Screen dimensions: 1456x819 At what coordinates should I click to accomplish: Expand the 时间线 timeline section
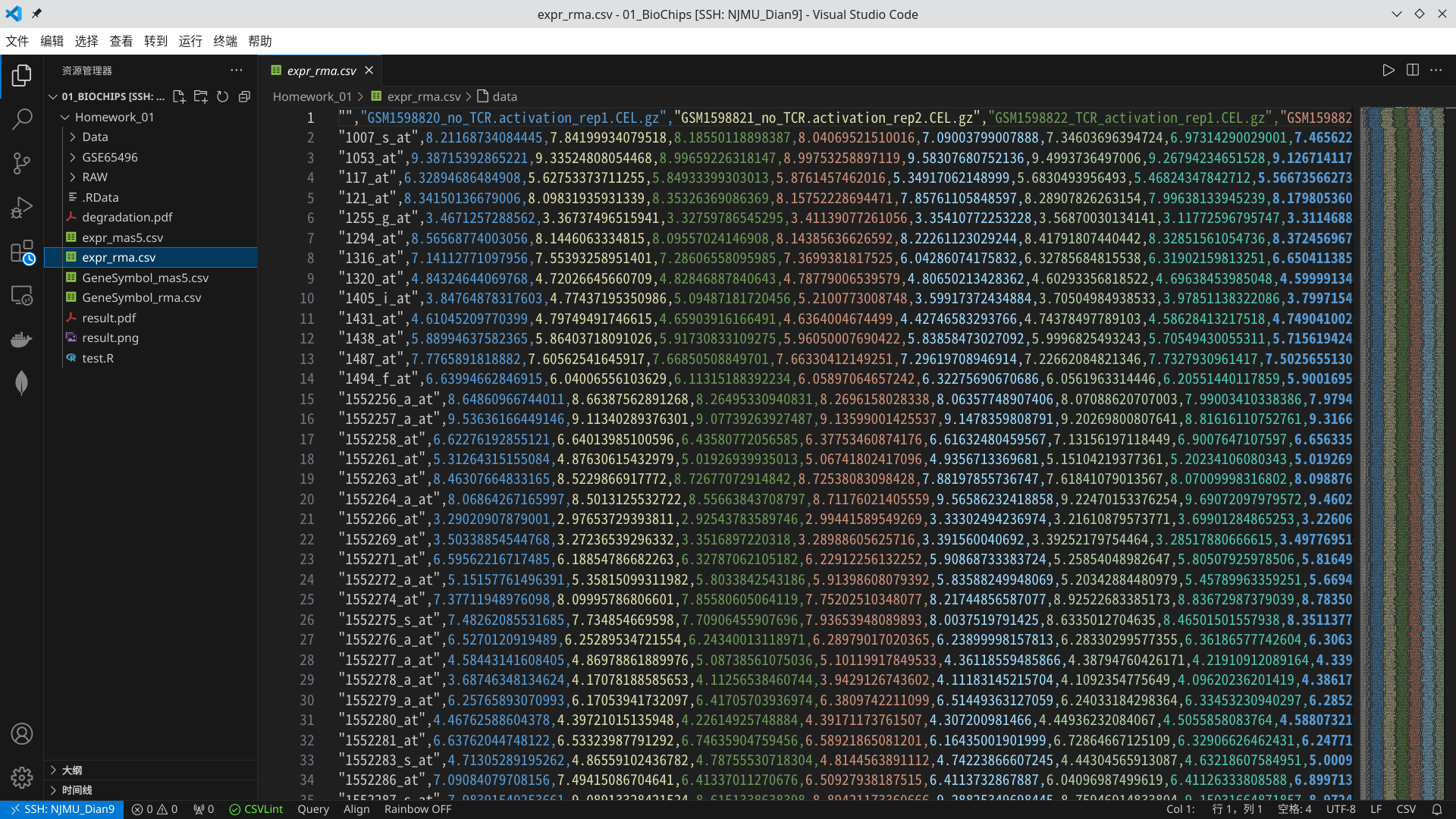151,790
